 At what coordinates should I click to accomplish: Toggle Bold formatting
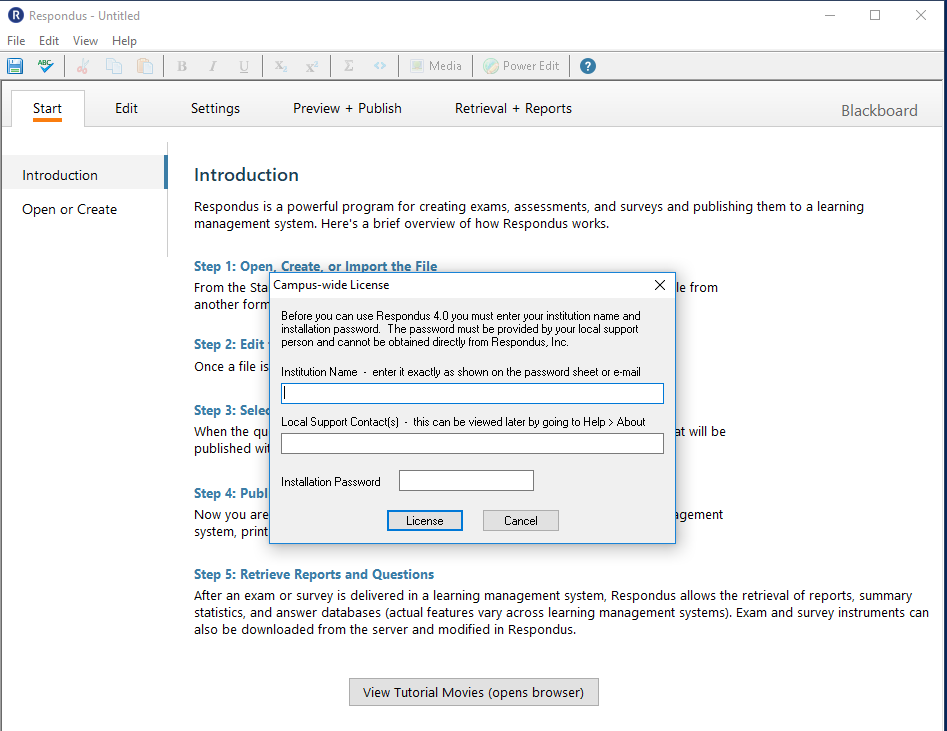click(x=182, y=66)
